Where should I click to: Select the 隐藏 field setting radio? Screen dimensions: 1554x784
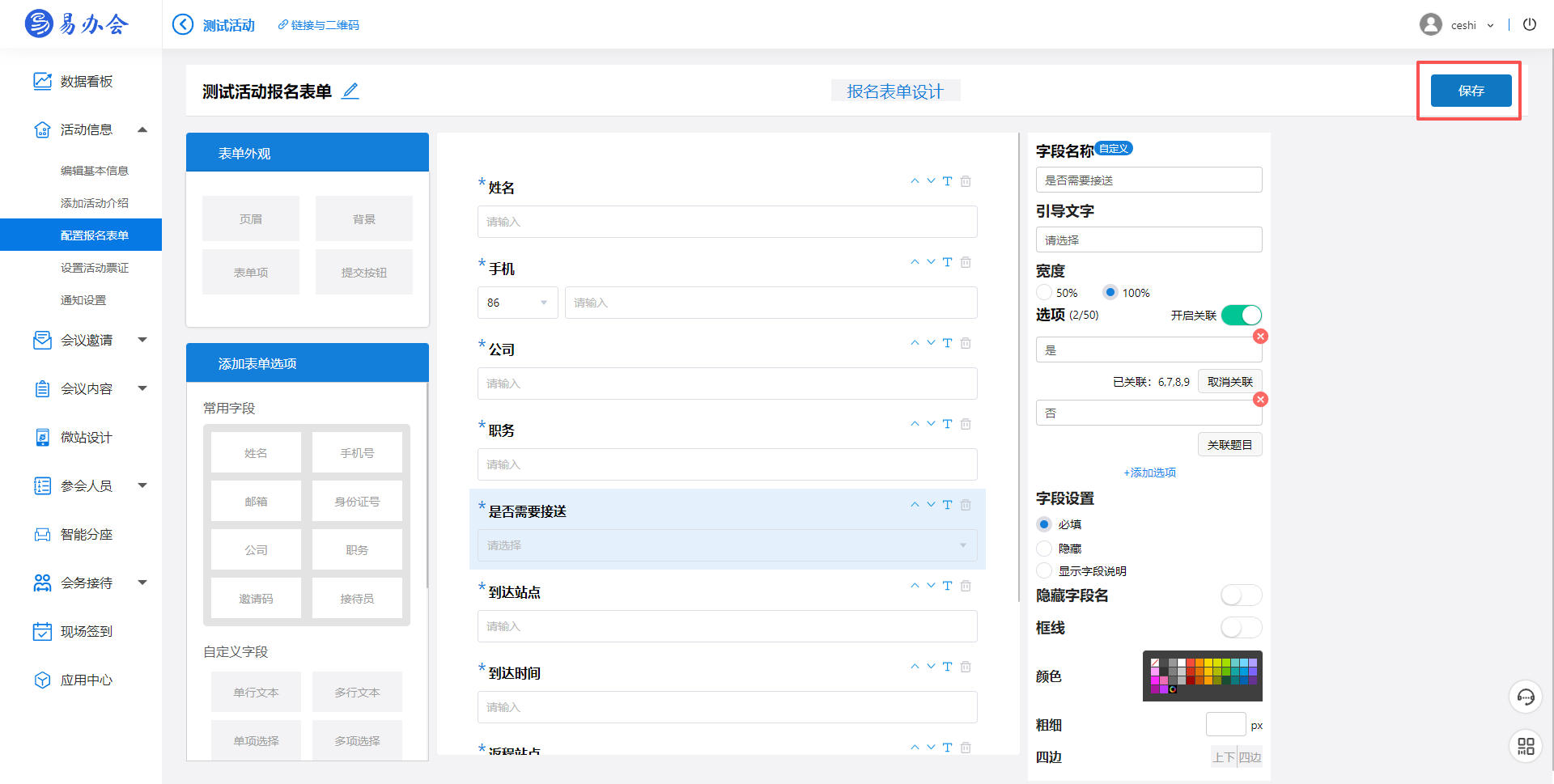[1044, 549]
